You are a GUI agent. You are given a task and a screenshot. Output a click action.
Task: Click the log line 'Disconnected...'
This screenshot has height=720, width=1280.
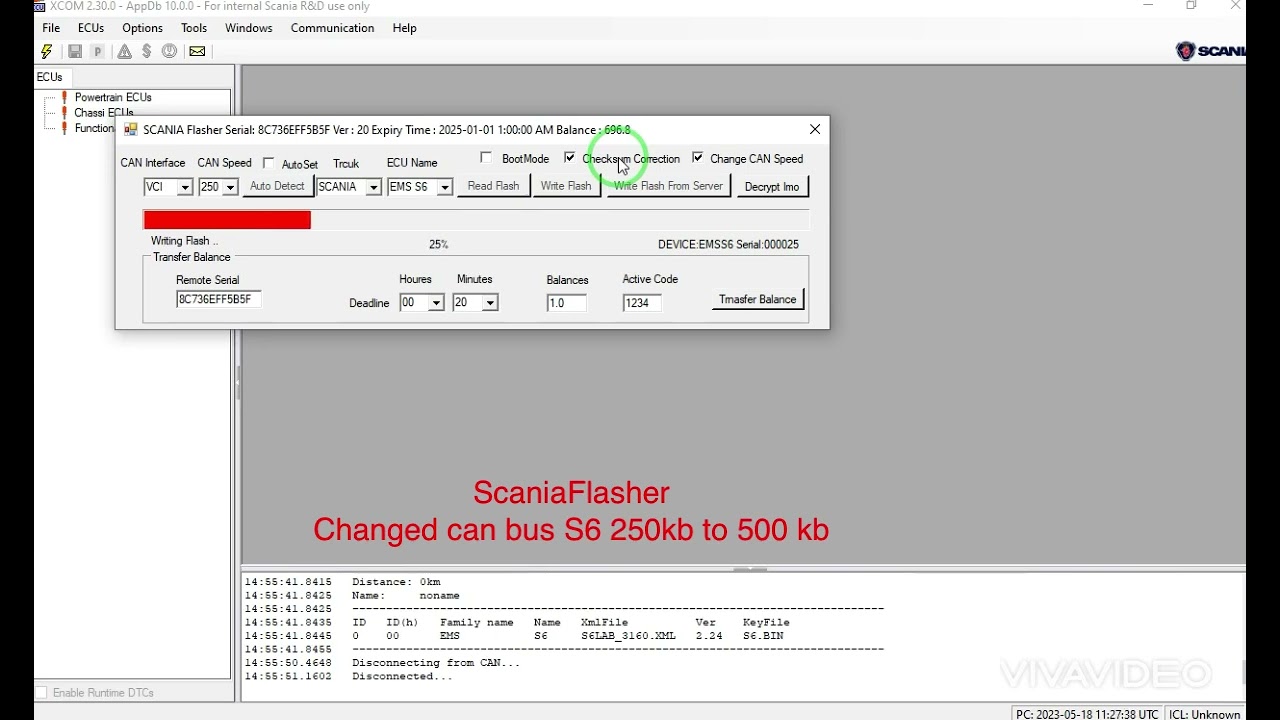tap(402, 677)
